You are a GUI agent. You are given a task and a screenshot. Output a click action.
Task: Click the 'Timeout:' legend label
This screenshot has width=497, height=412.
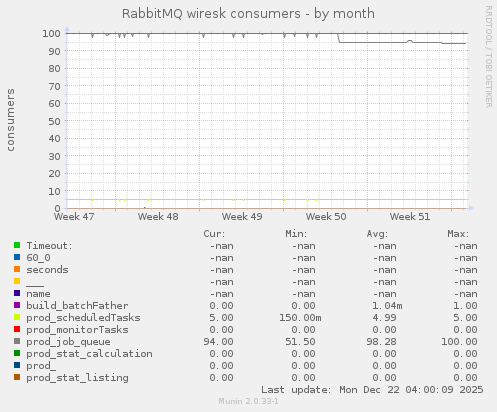(x=49, y=246)
